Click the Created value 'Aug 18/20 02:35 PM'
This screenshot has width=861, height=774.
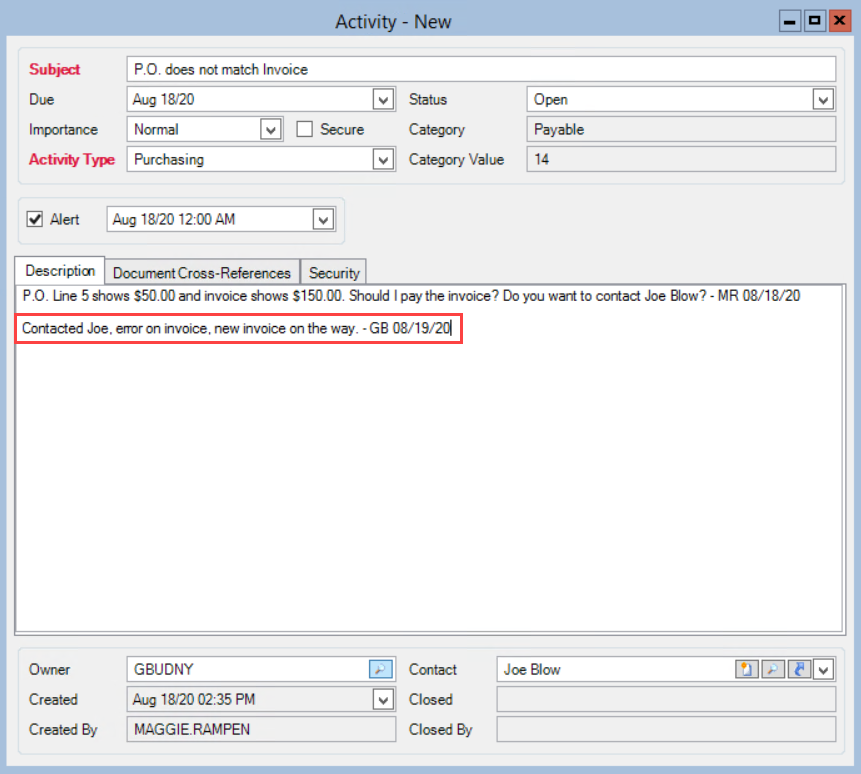point(194,699)
